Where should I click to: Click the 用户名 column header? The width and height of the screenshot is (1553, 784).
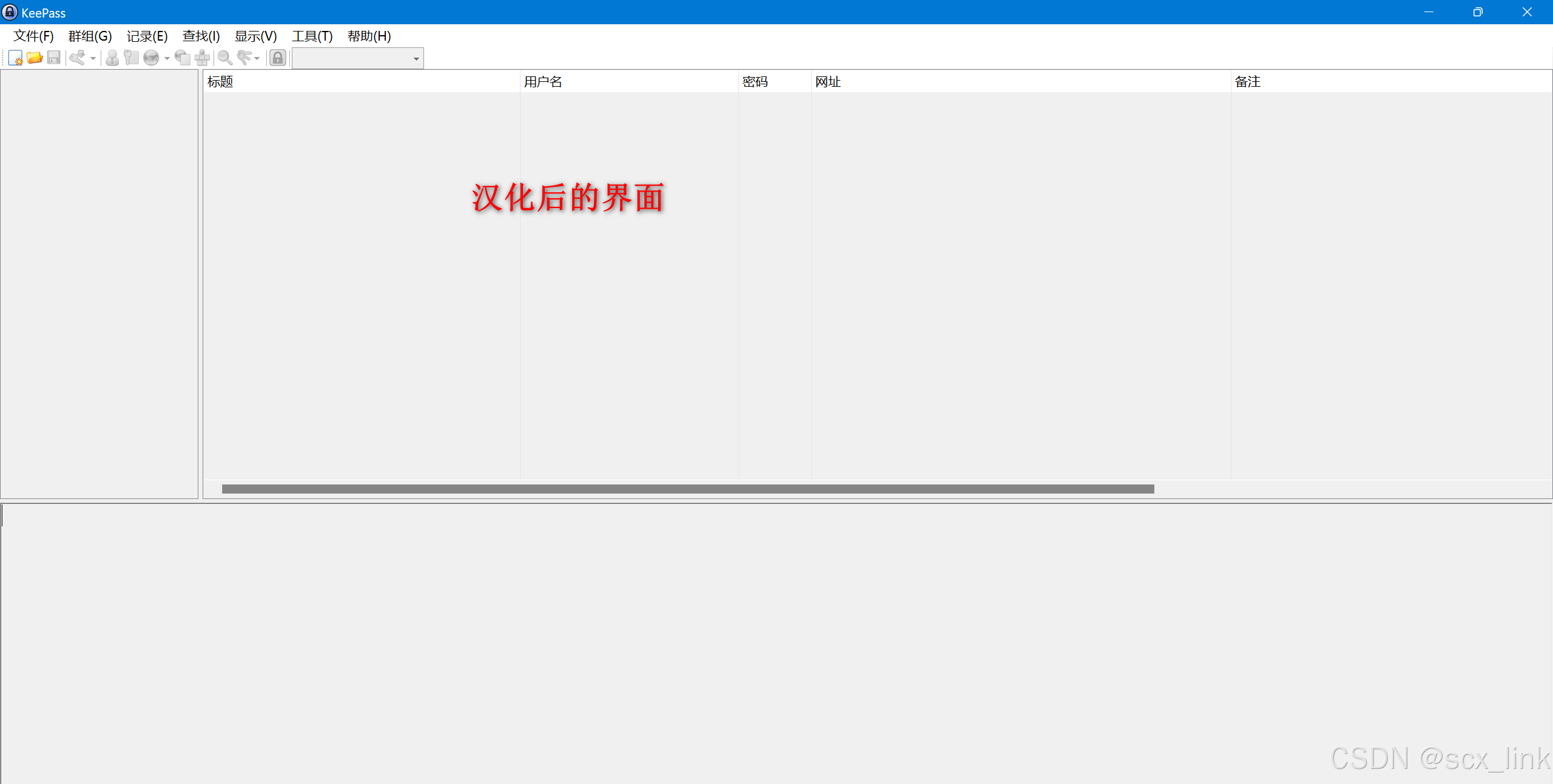click(x=628, y=82)
